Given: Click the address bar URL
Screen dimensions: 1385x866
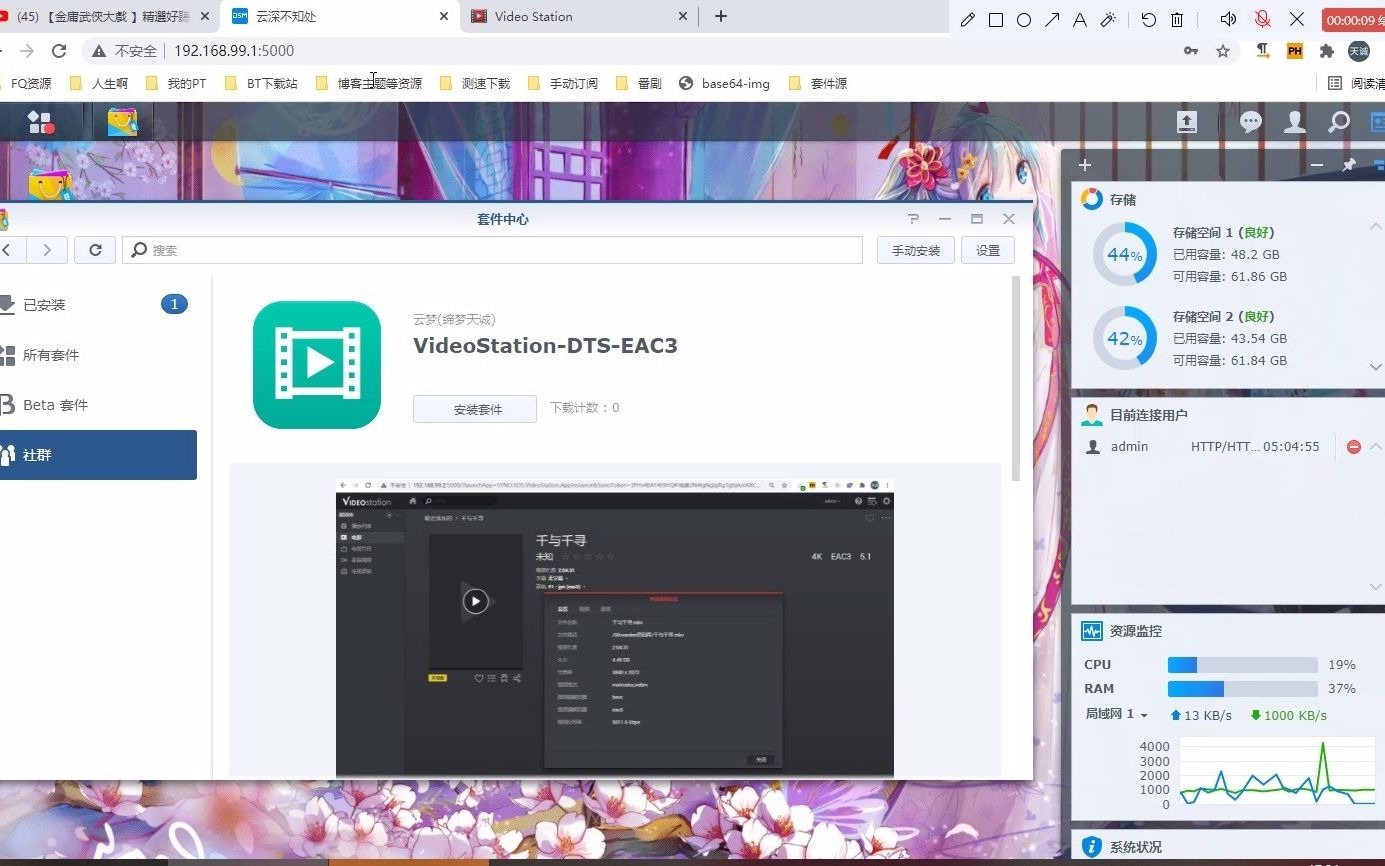Looking at the screenshot, I should coord(234,51).
